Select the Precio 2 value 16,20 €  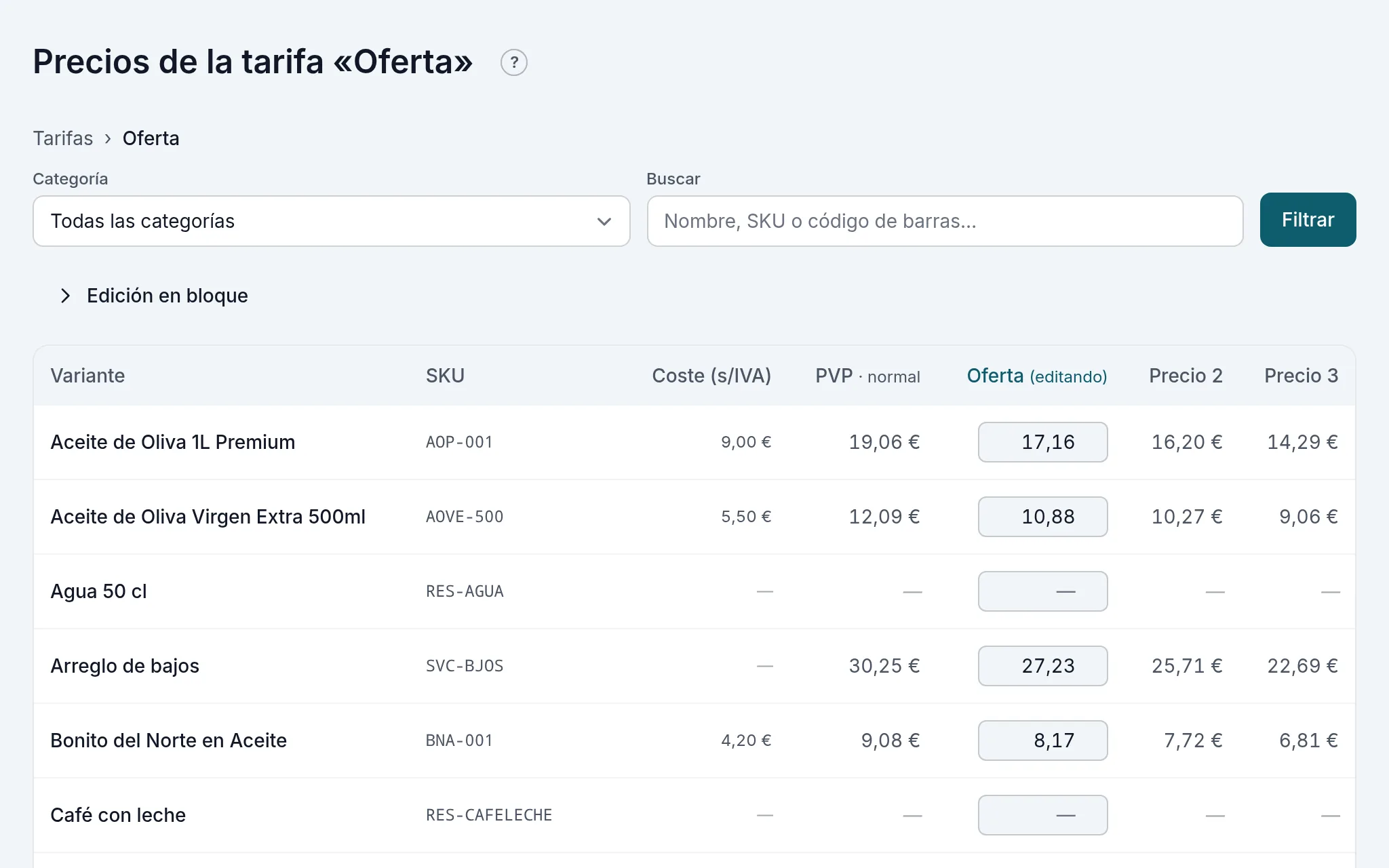(1187, 442)
